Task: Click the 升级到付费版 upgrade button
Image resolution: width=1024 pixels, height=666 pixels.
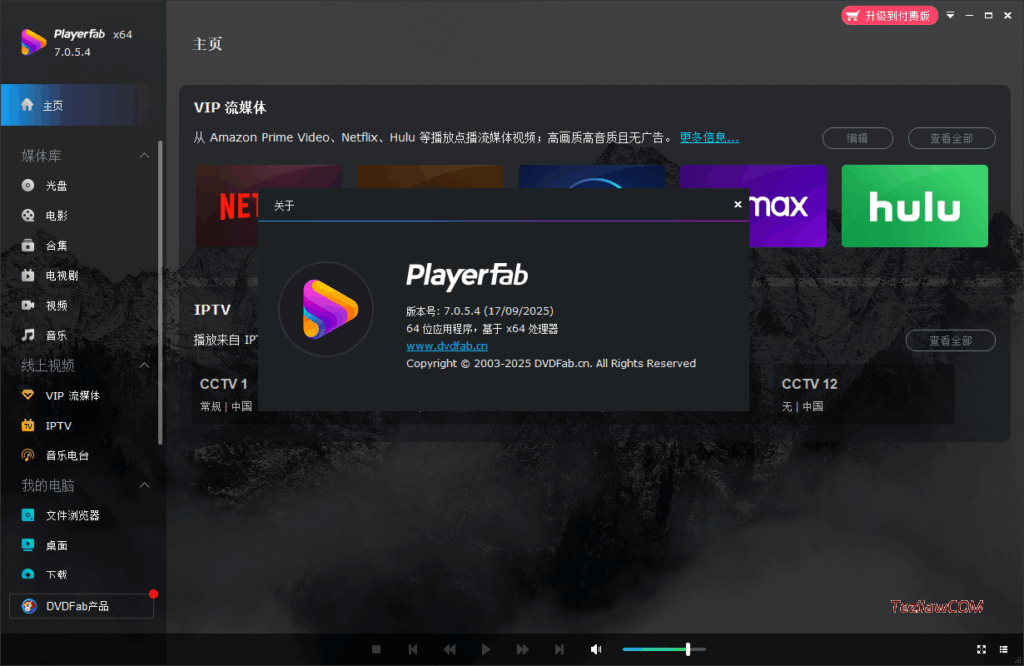Action: (x=889, y=16)
